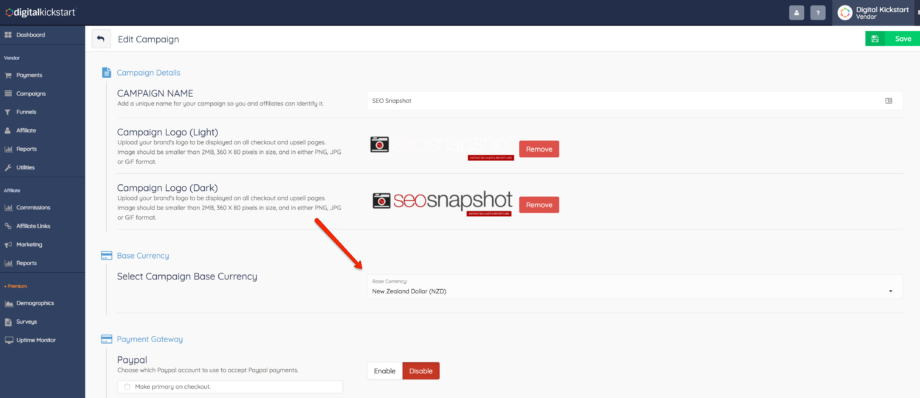
Task: Remove the light campaign logo
Action: coord(539,149)
